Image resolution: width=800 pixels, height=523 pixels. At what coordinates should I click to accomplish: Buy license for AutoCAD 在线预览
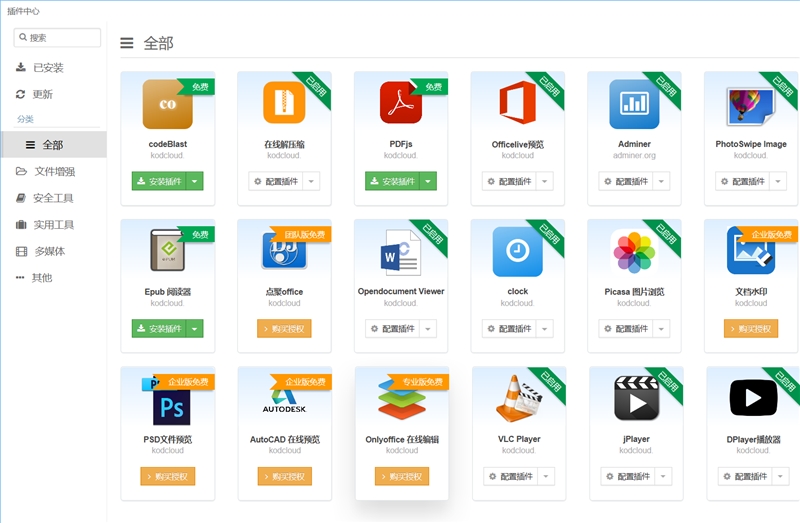coord(284,476)
